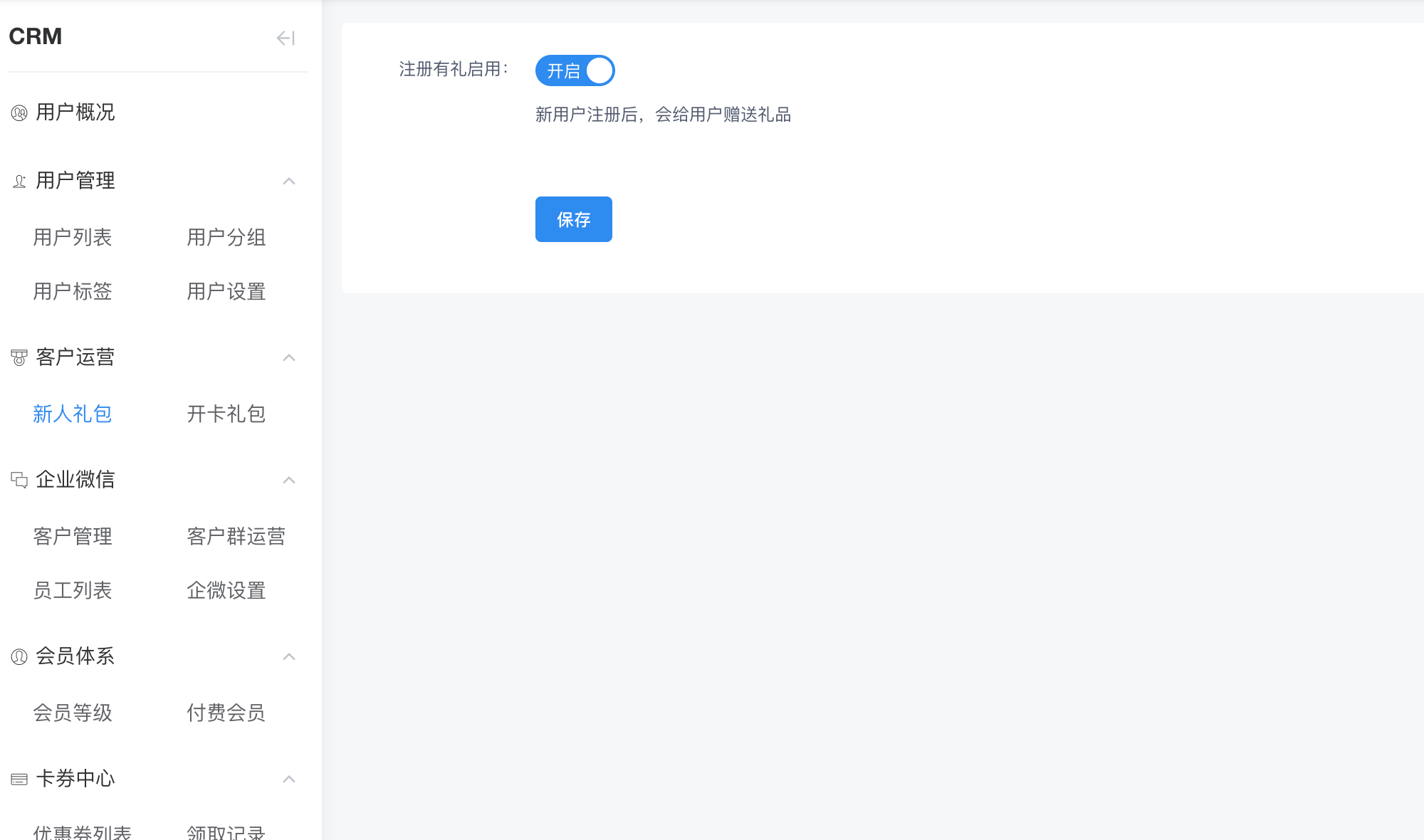The height and width of the screenshot is (840, 1424).
Task: Collapse the CRM sidebar with the arrow icon
Action: [x=286, y=38]
